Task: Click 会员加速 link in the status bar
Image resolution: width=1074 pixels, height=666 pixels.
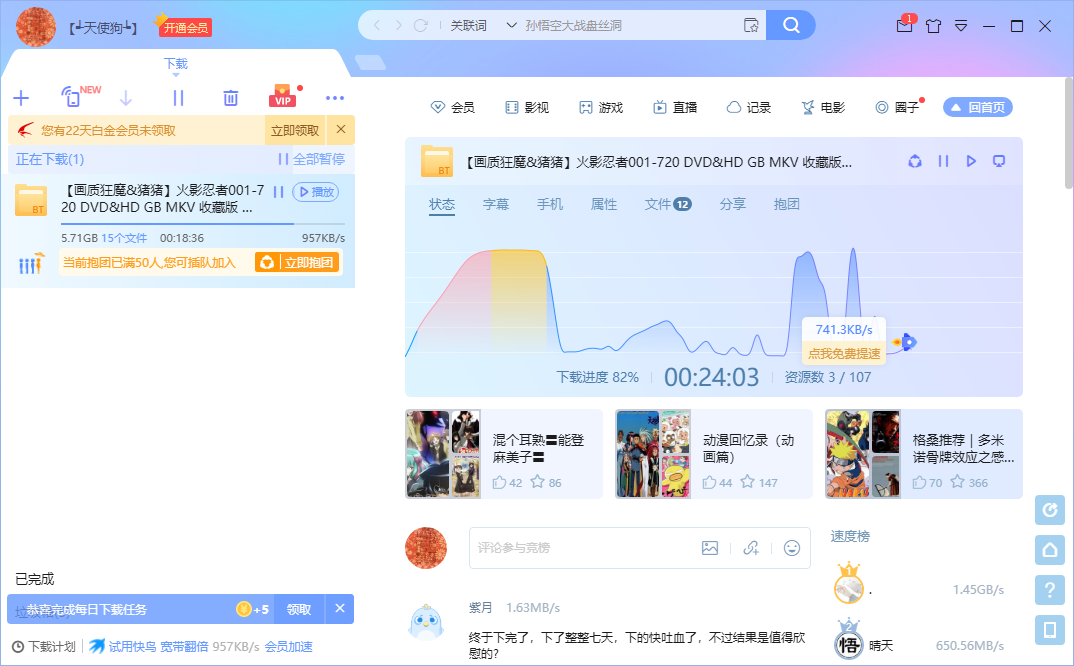Action: pos(288,647)
